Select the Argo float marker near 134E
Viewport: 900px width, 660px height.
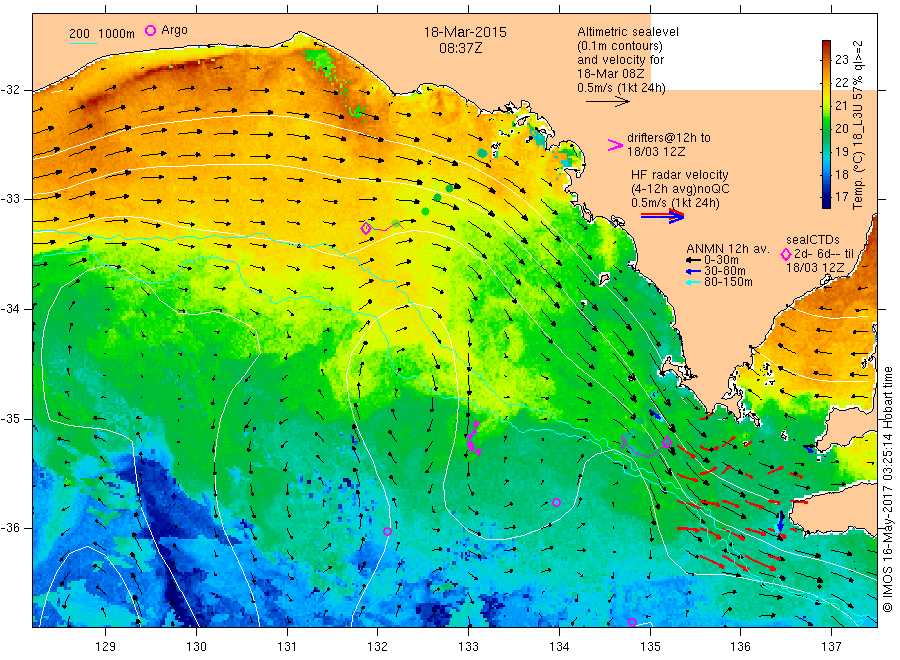[x=556, y=503]
